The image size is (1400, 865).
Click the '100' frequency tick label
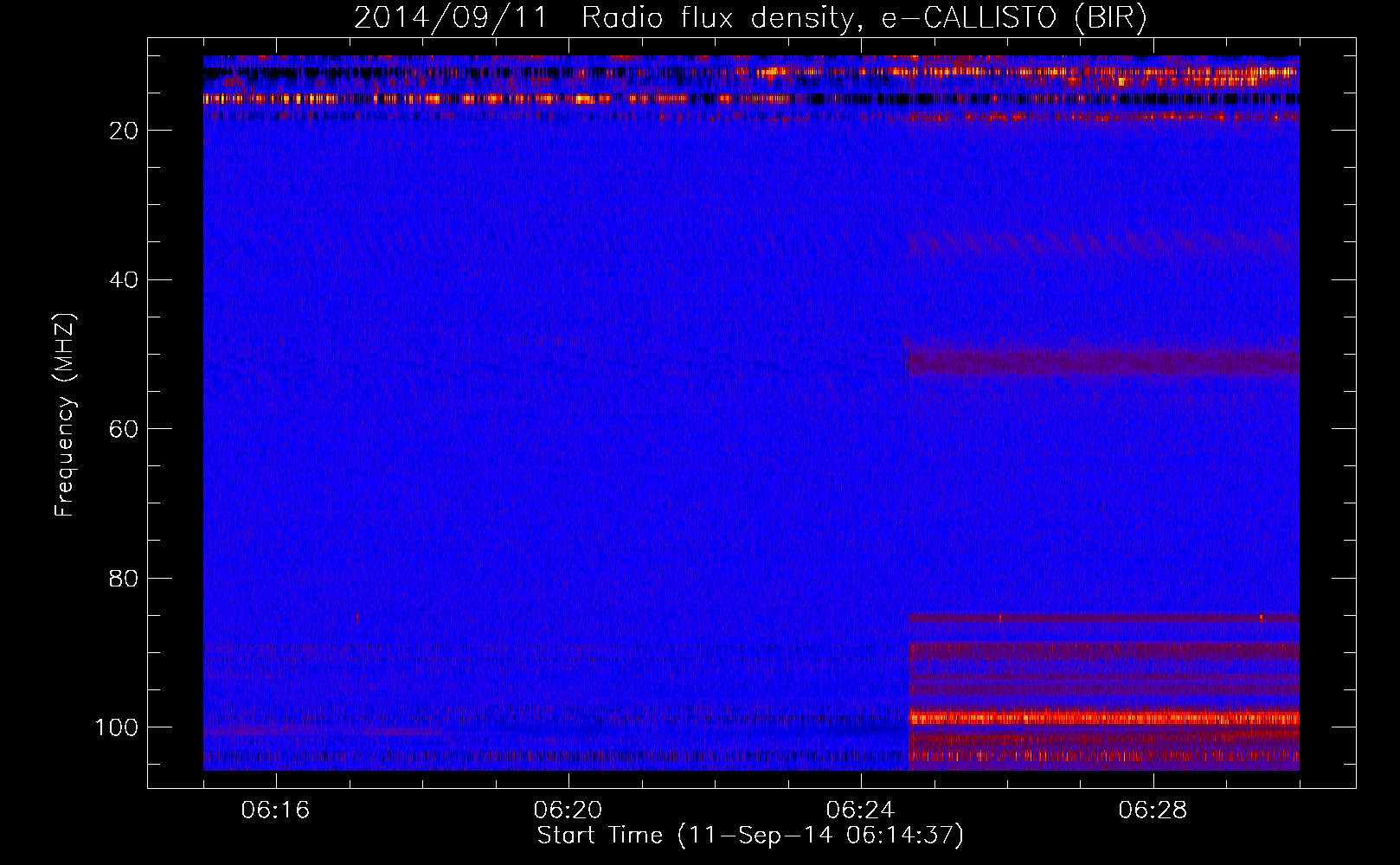coord(117,727)
